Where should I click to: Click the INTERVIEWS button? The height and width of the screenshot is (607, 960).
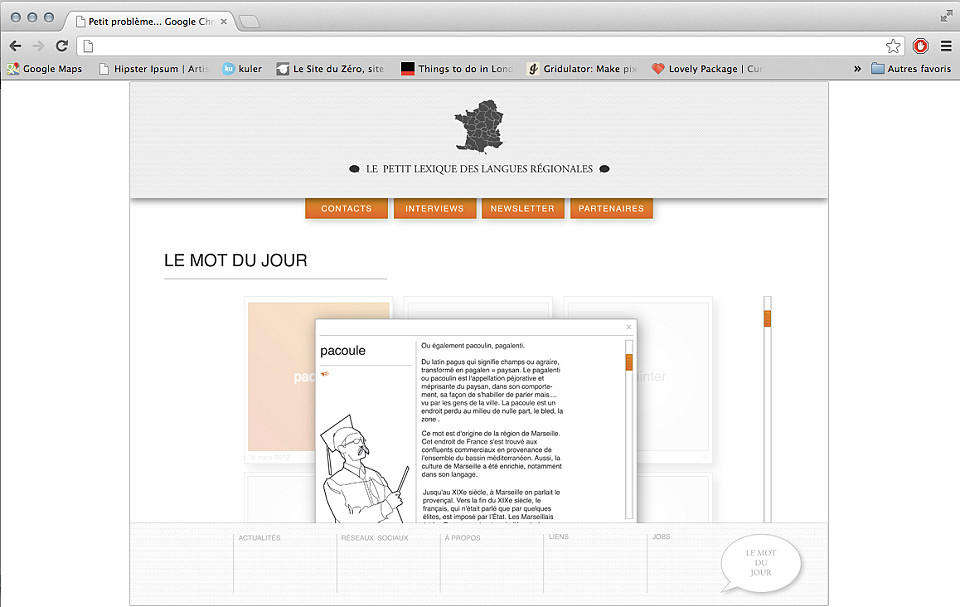tap(435, 208)
